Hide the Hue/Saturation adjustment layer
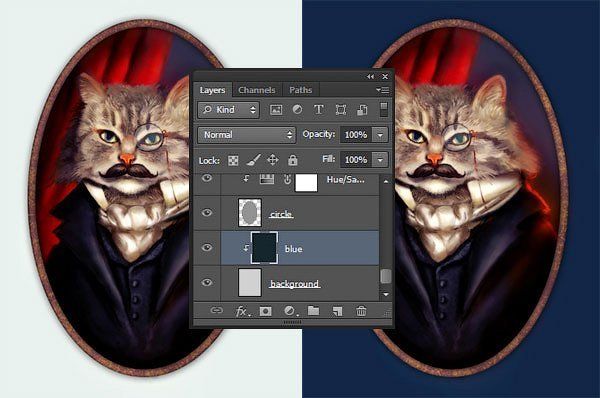 click(x=207, y=178)
